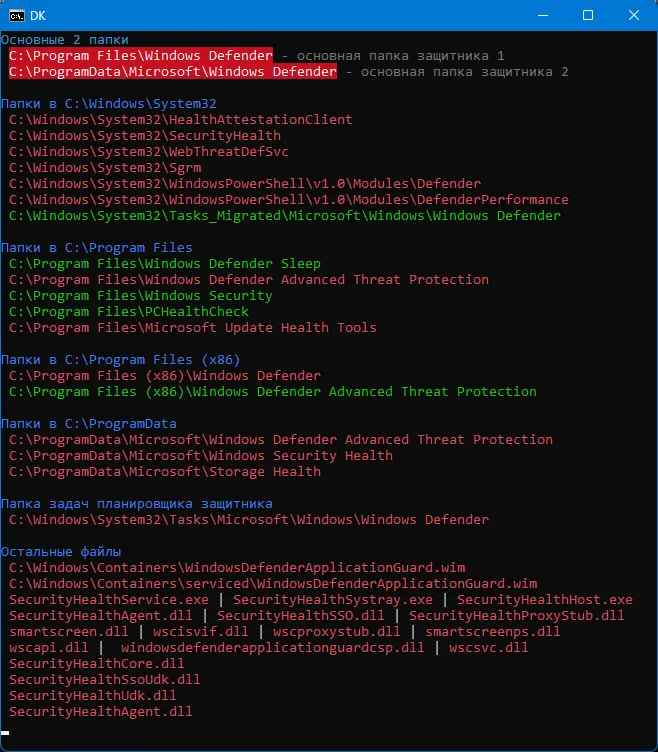
Task: Click the green Tasks_Migrated Windows Defender path
Action: tap(284, 216)
